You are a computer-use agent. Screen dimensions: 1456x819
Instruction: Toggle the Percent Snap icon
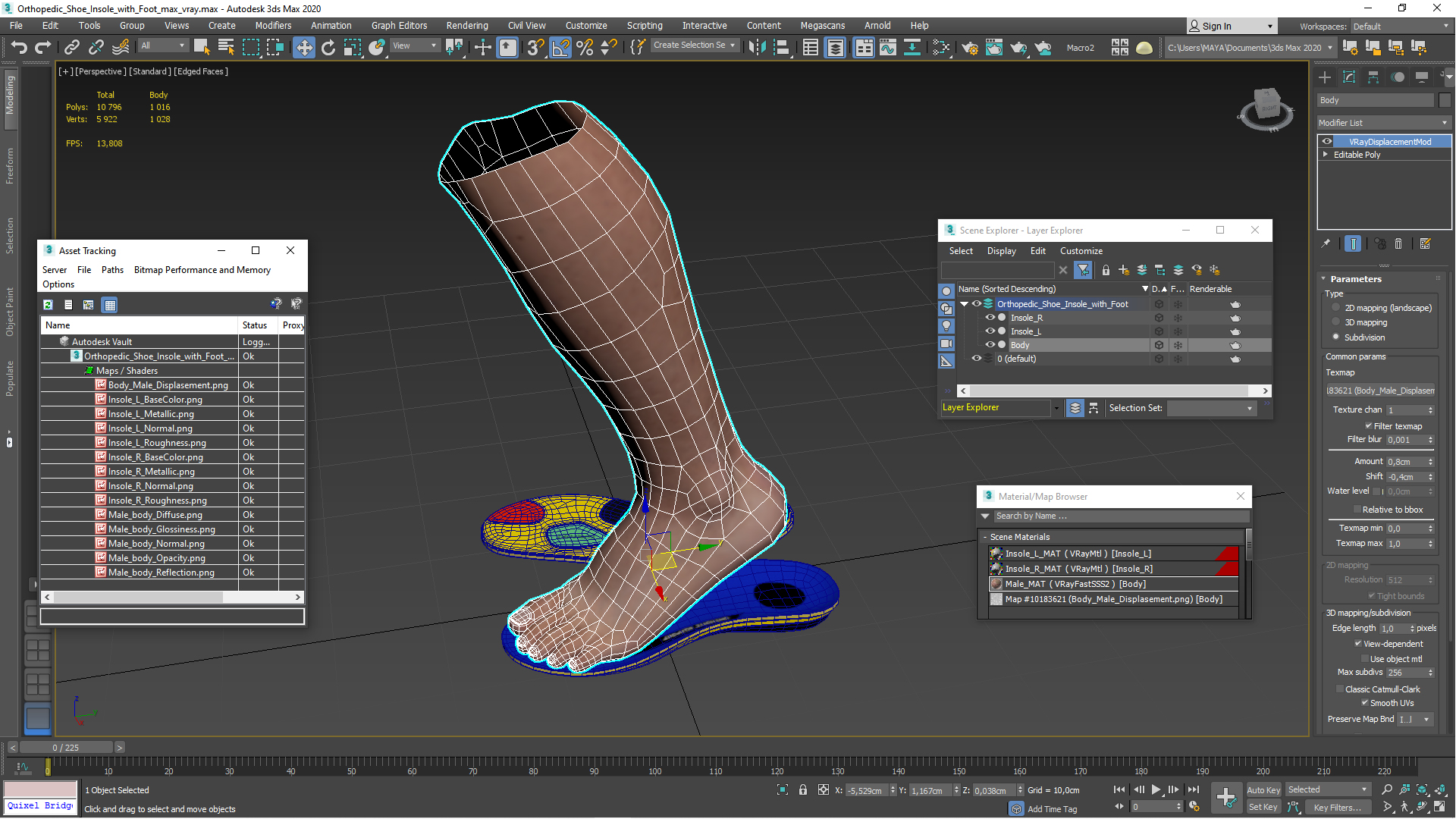click(585, 48)
